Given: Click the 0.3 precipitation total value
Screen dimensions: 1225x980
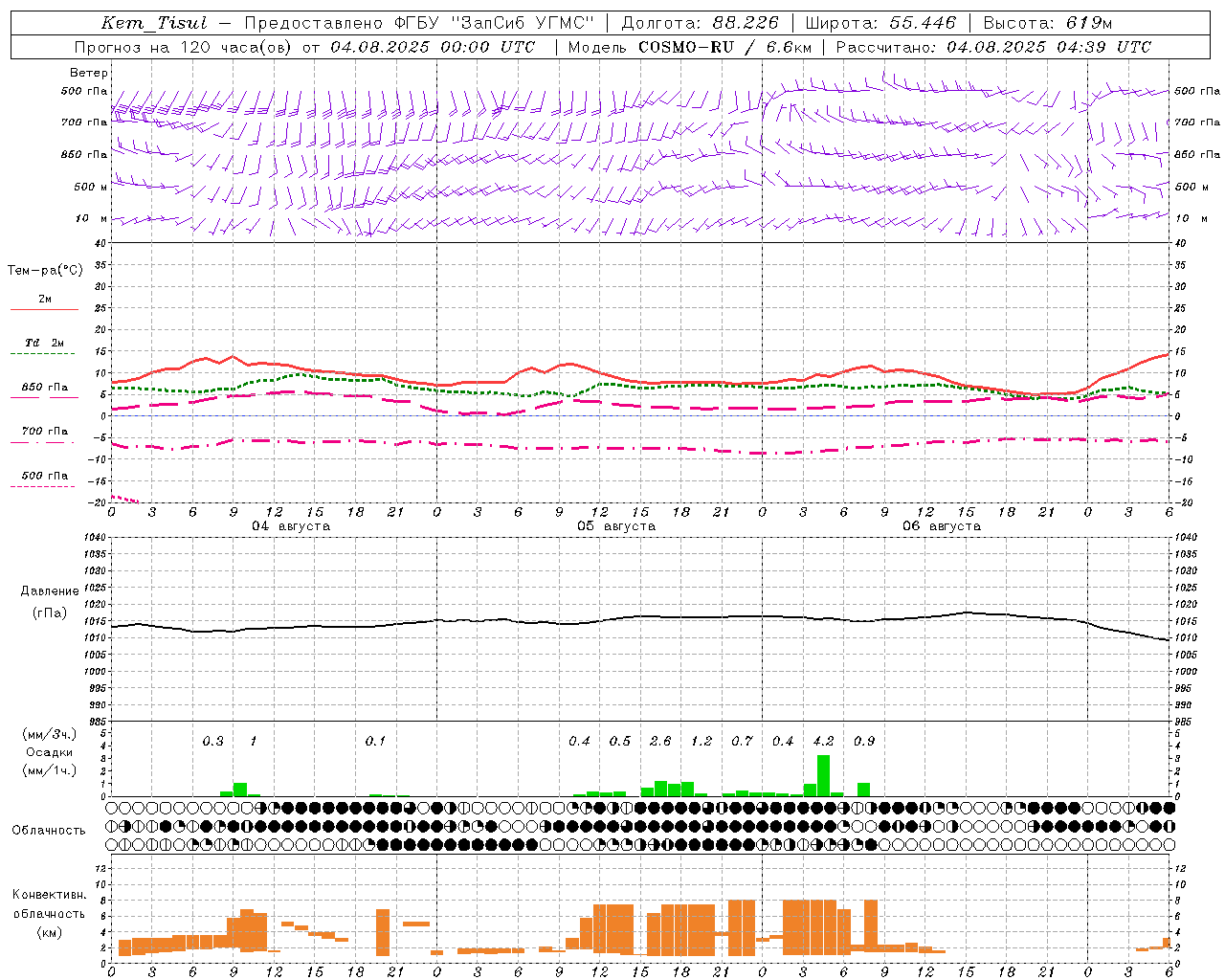Looking at the screenshot, I should (x=212, y=742).
